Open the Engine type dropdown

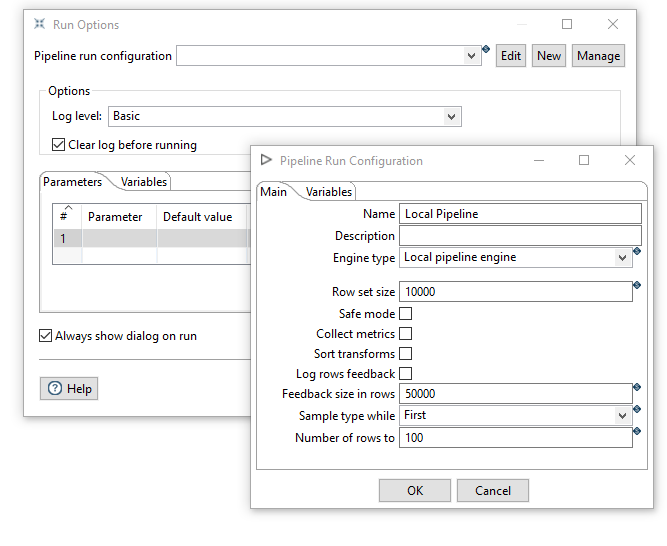tap(622, 258)
